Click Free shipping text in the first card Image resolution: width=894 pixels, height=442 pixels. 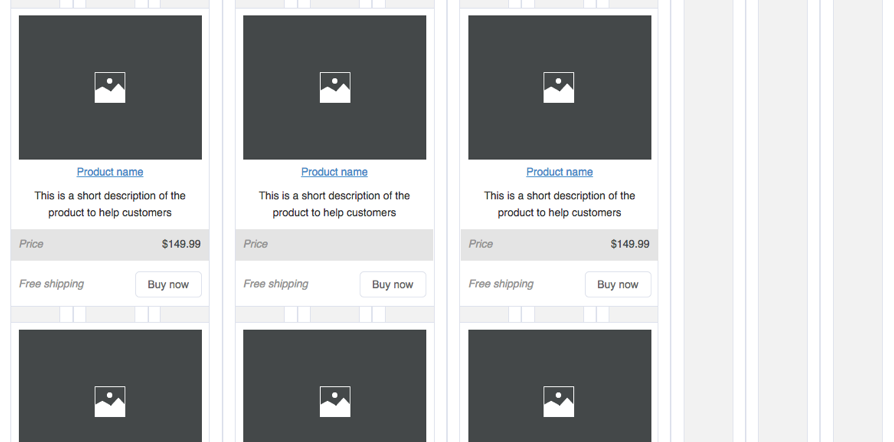(x=52, y=284)
